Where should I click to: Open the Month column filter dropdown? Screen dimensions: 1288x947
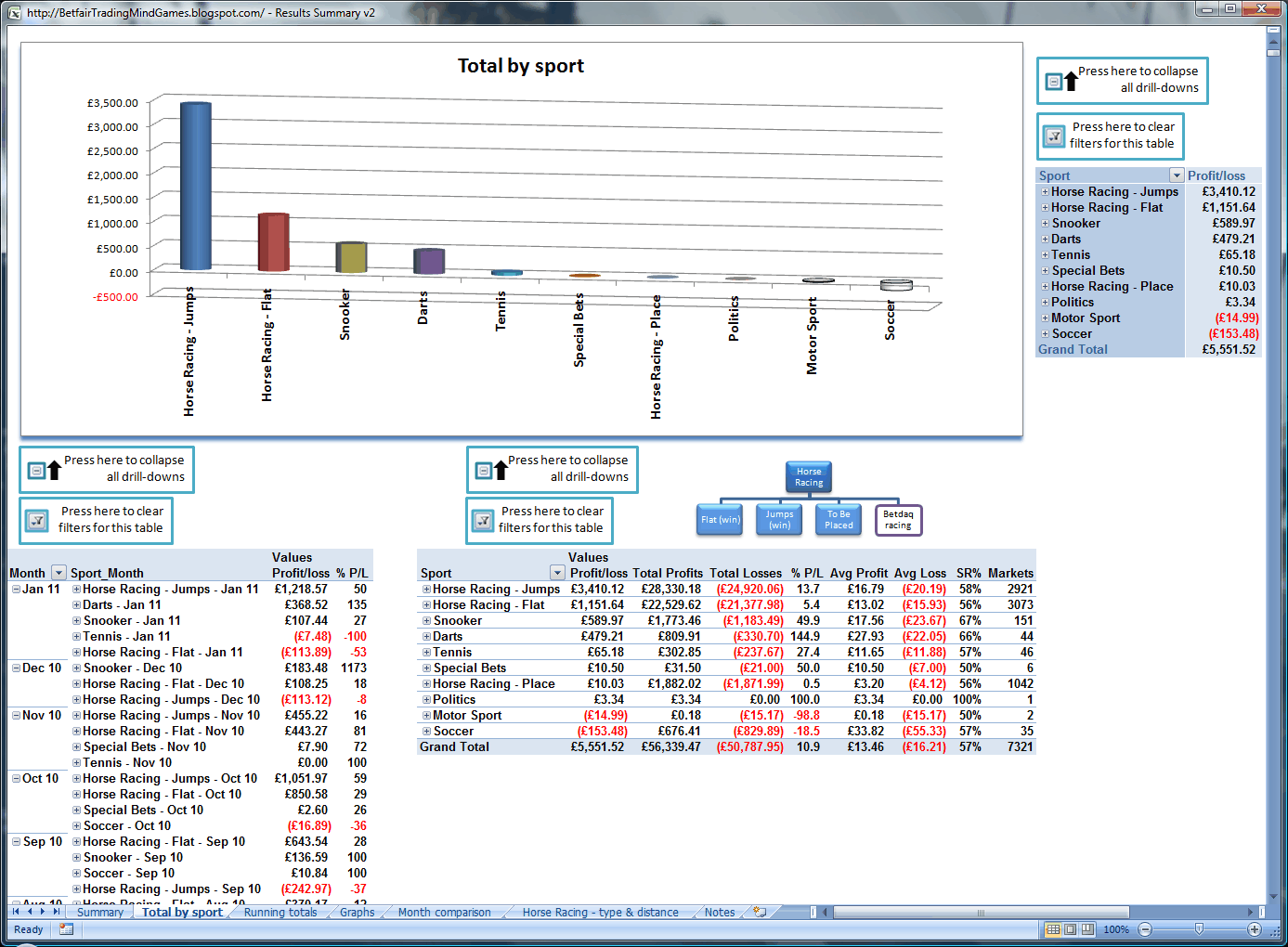(59, 573)
